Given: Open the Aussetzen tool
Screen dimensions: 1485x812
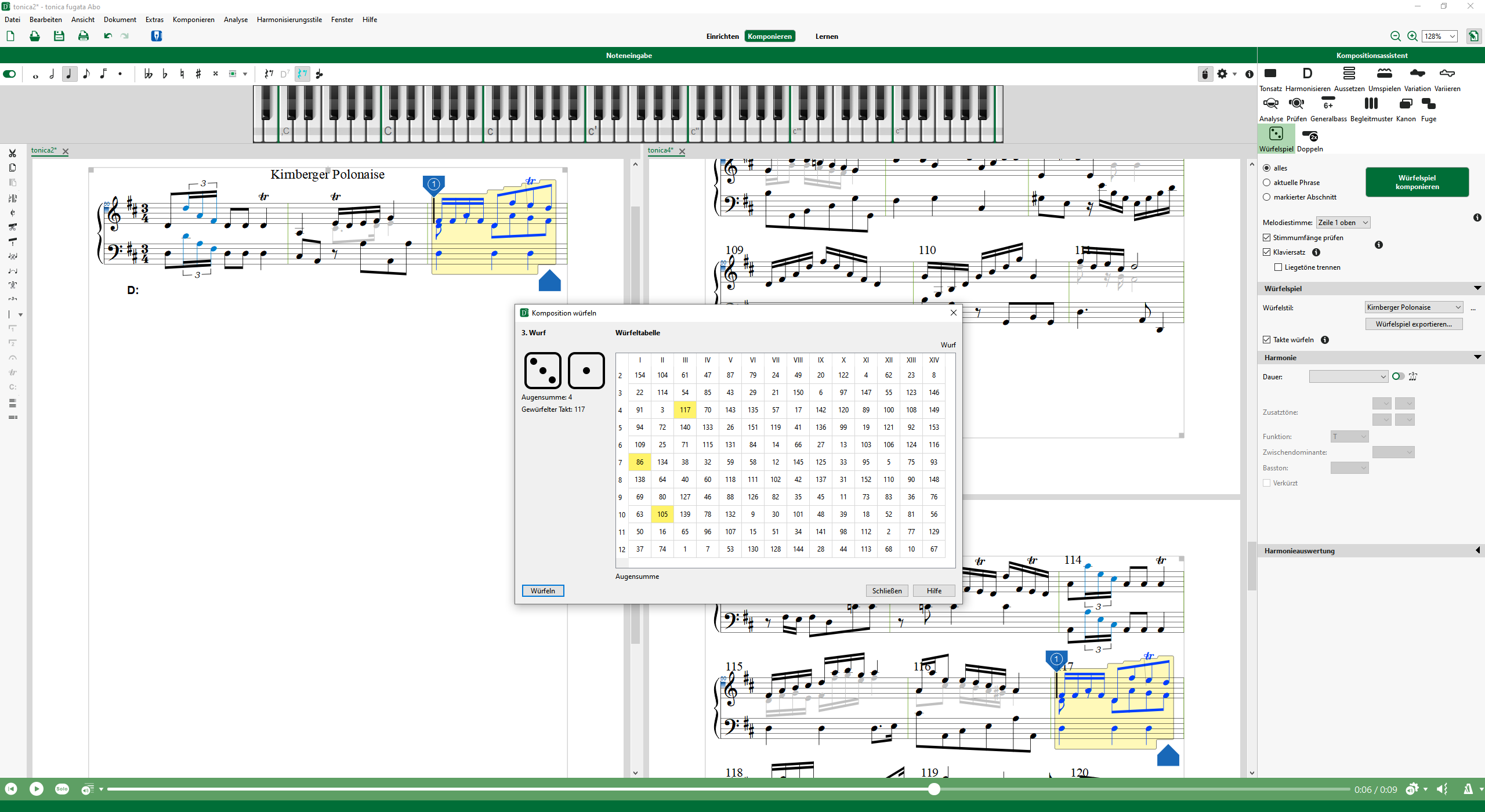Looking at the screenshot, I should [1349, 79].
